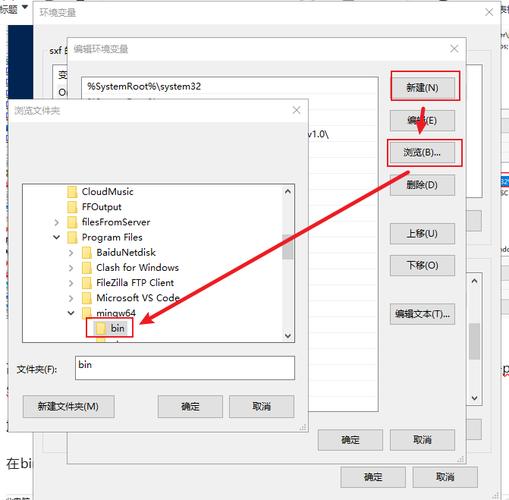Click system variables list scrollbar up arrow
Image resolution: width=509 pixels, height=500 pixels.
(x=474, y=281)
